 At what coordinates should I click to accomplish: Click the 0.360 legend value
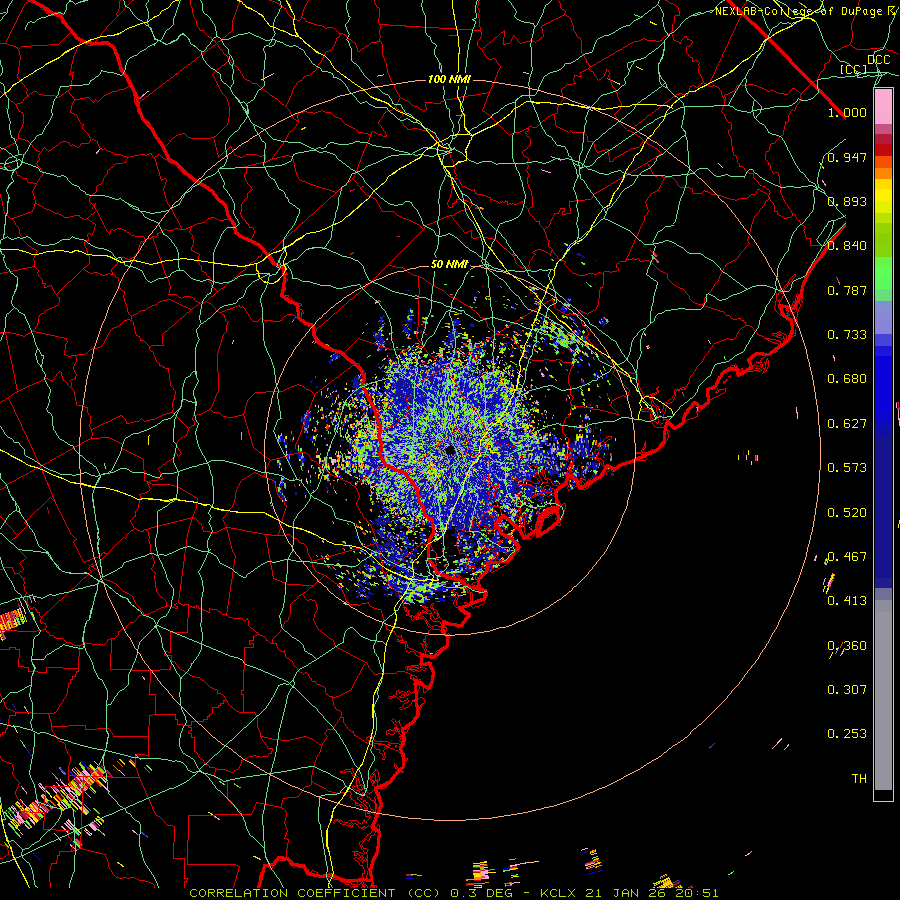click(x=847, y=646)
